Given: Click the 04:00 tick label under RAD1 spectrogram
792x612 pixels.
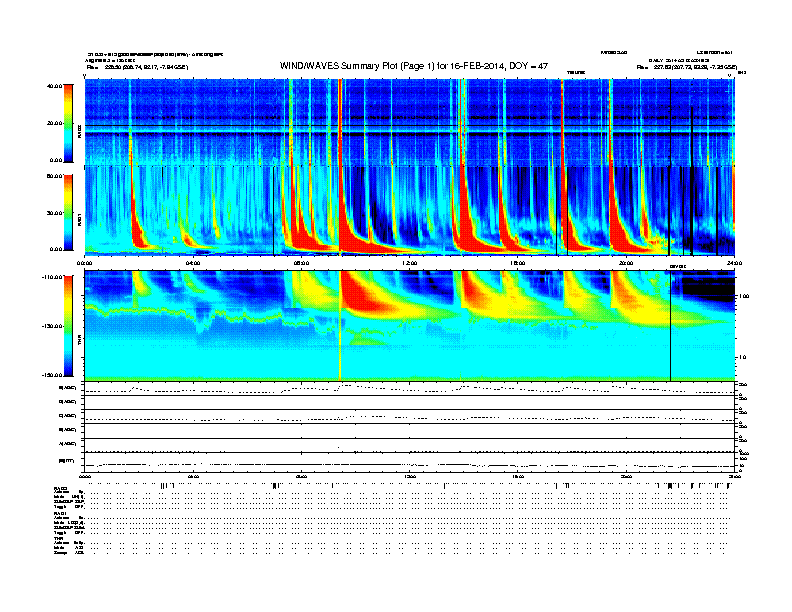Looking at the screenshot, I should point(193,263).
